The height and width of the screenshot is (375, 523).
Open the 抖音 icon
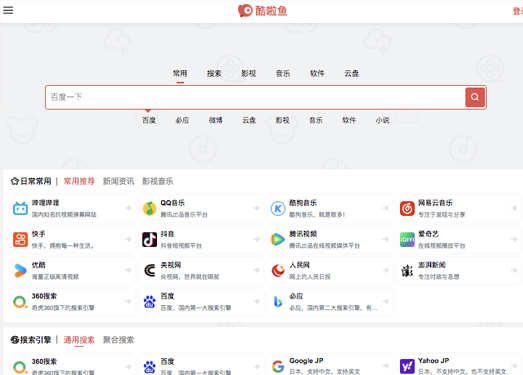(149, 239)
